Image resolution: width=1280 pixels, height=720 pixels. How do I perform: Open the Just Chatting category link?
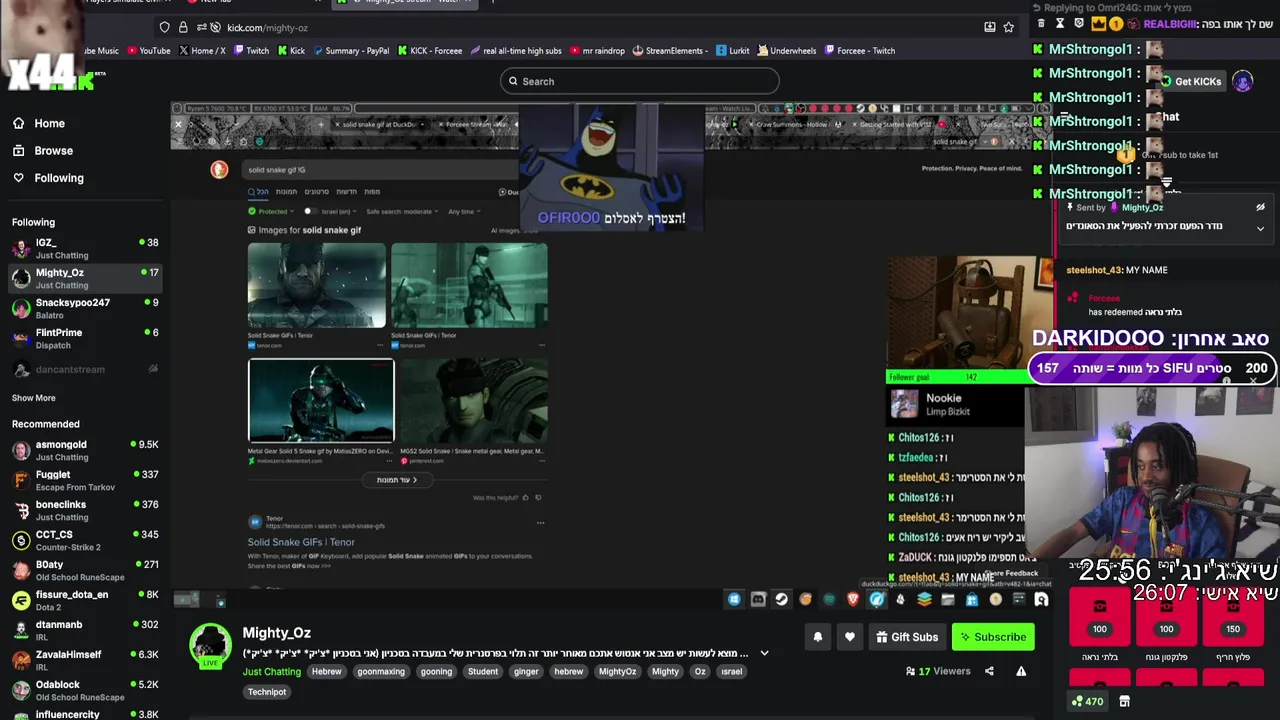(x=271, y=671)
